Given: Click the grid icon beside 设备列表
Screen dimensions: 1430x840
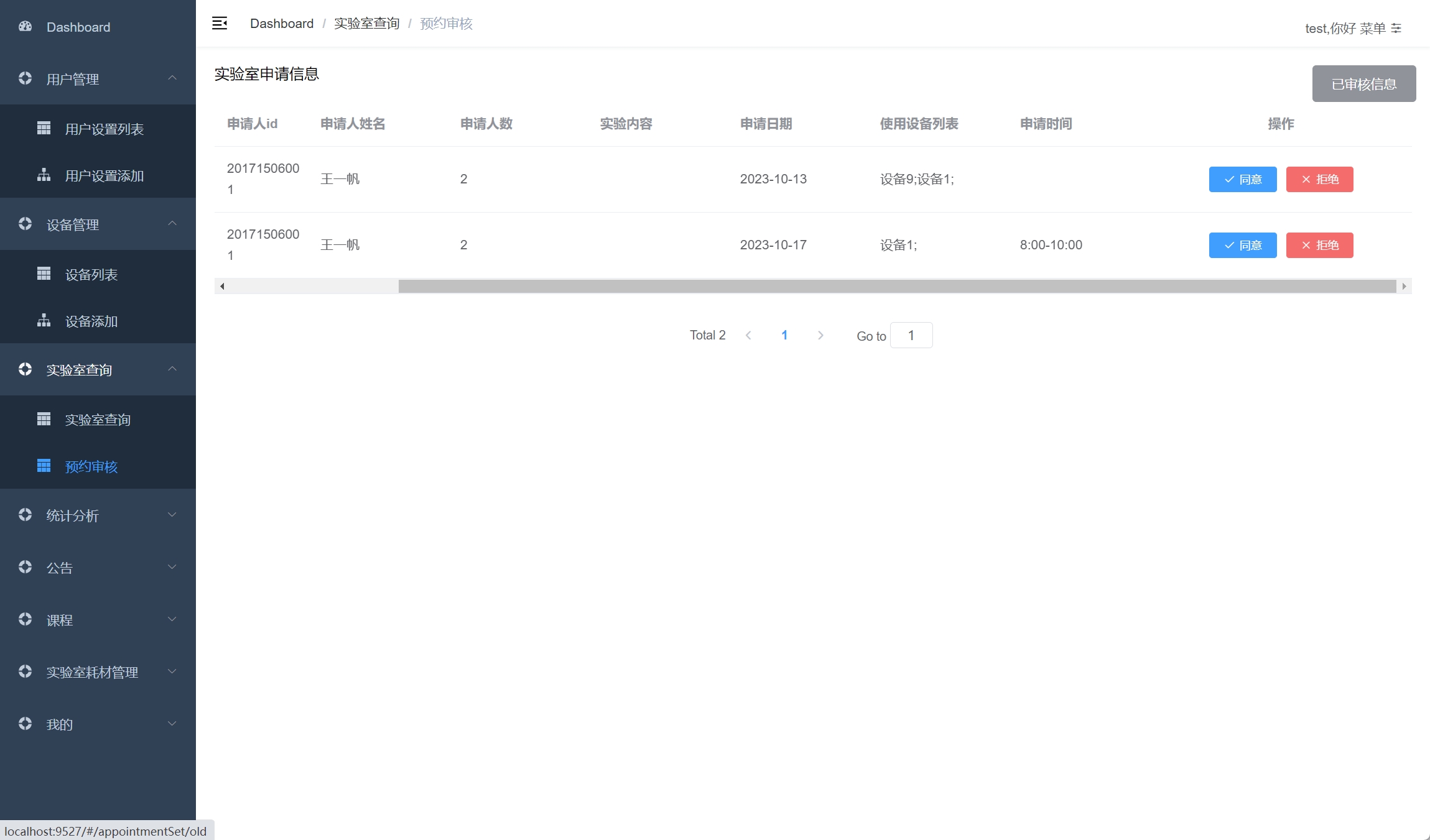Looking at the screenshot, I should tap(44, 274).
